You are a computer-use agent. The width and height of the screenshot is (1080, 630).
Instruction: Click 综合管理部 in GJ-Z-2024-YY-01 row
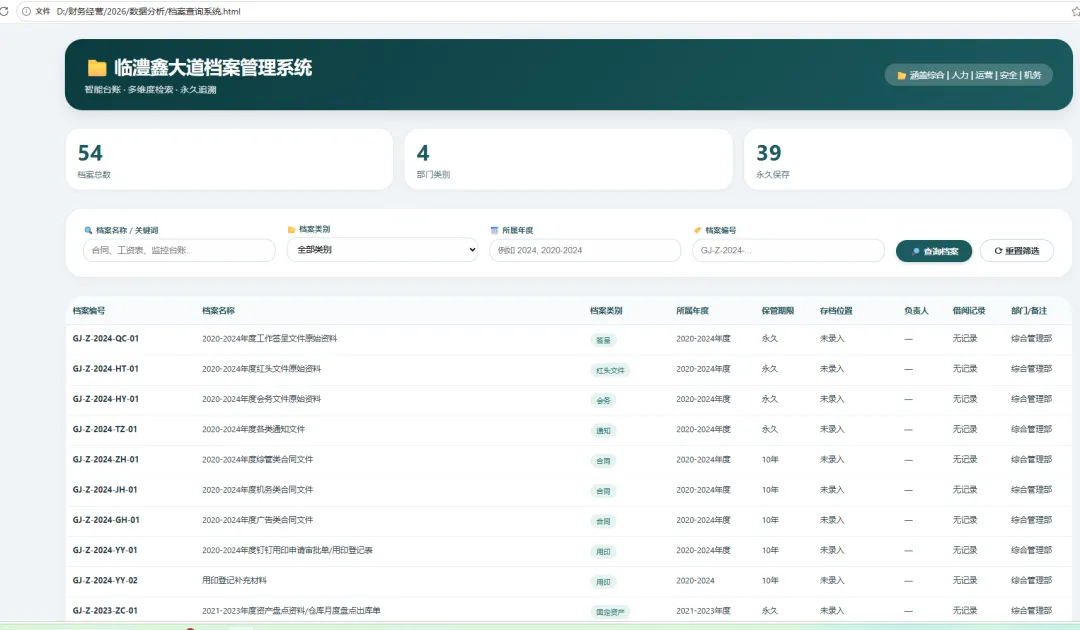click(x=1032, y=550)
